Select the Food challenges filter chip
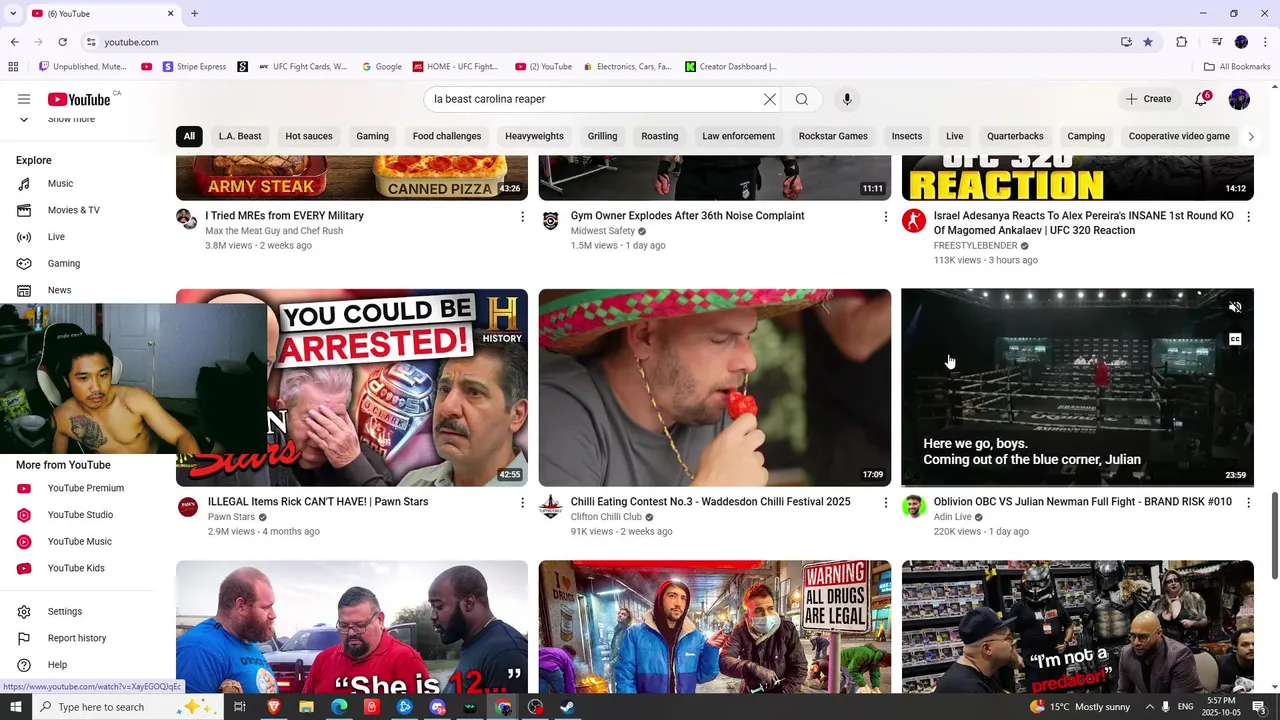1280x720 pixels. coord(447,136)
